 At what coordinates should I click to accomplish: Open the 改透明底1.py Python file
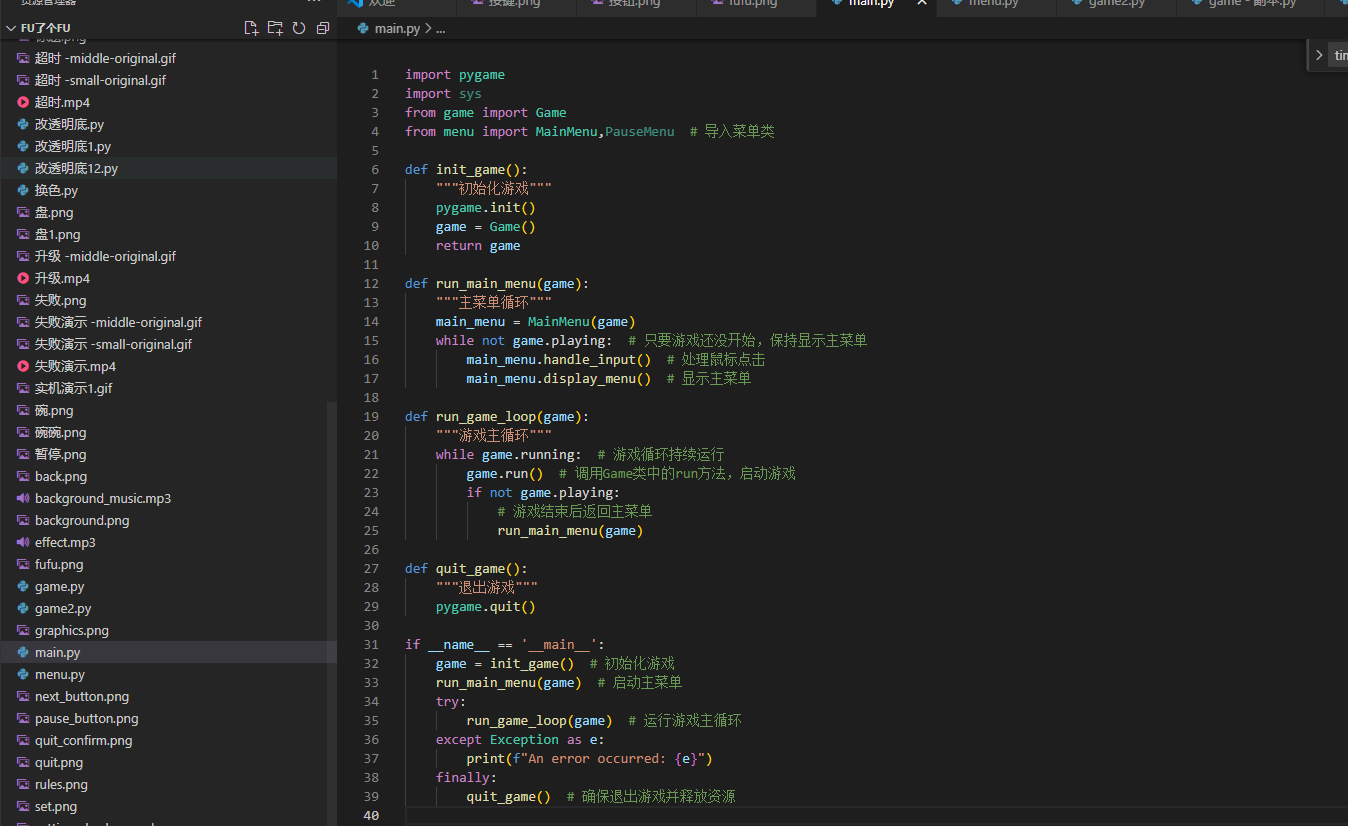click(168, 146)
